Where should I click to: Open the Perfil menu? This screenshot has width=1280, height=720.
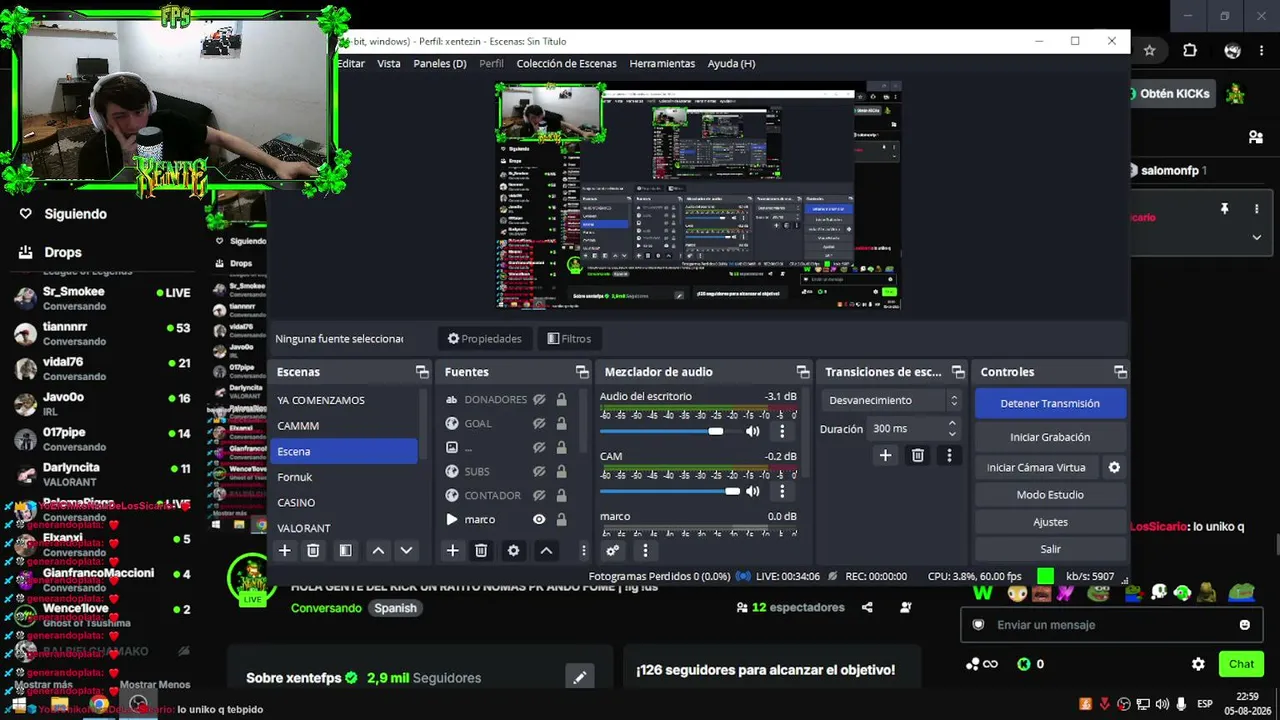coord(491,63)
